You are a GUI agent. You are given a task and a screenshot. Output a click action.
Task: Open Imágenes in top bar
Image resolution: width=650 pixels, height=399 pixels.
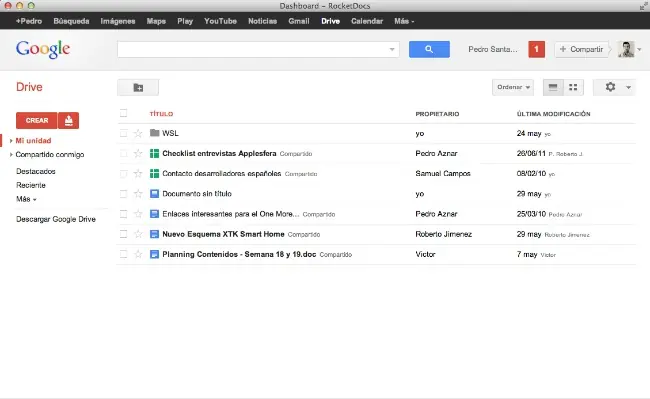118,21
